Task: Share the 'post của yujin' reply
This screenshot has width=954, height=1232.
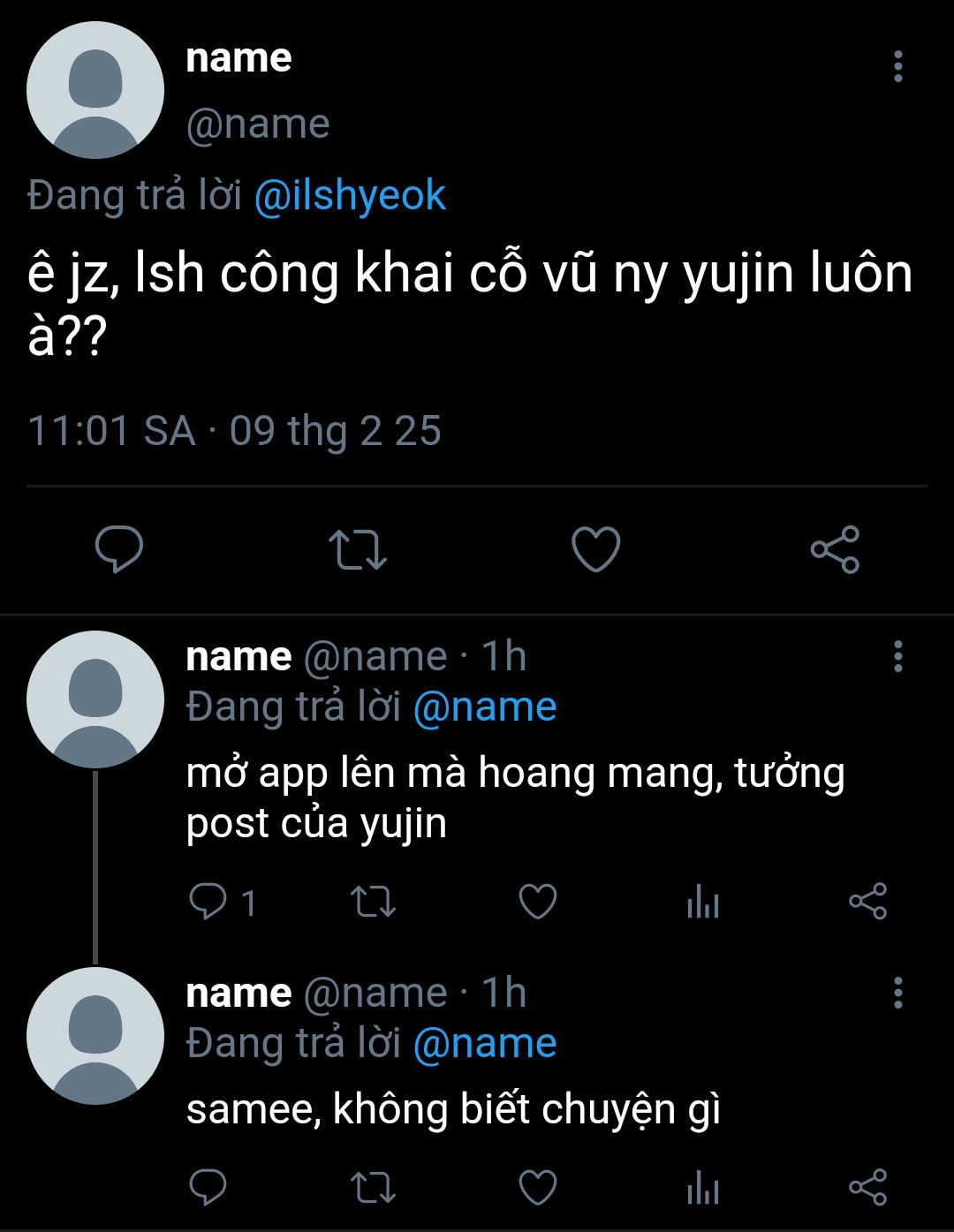Action: coord(867,902)
